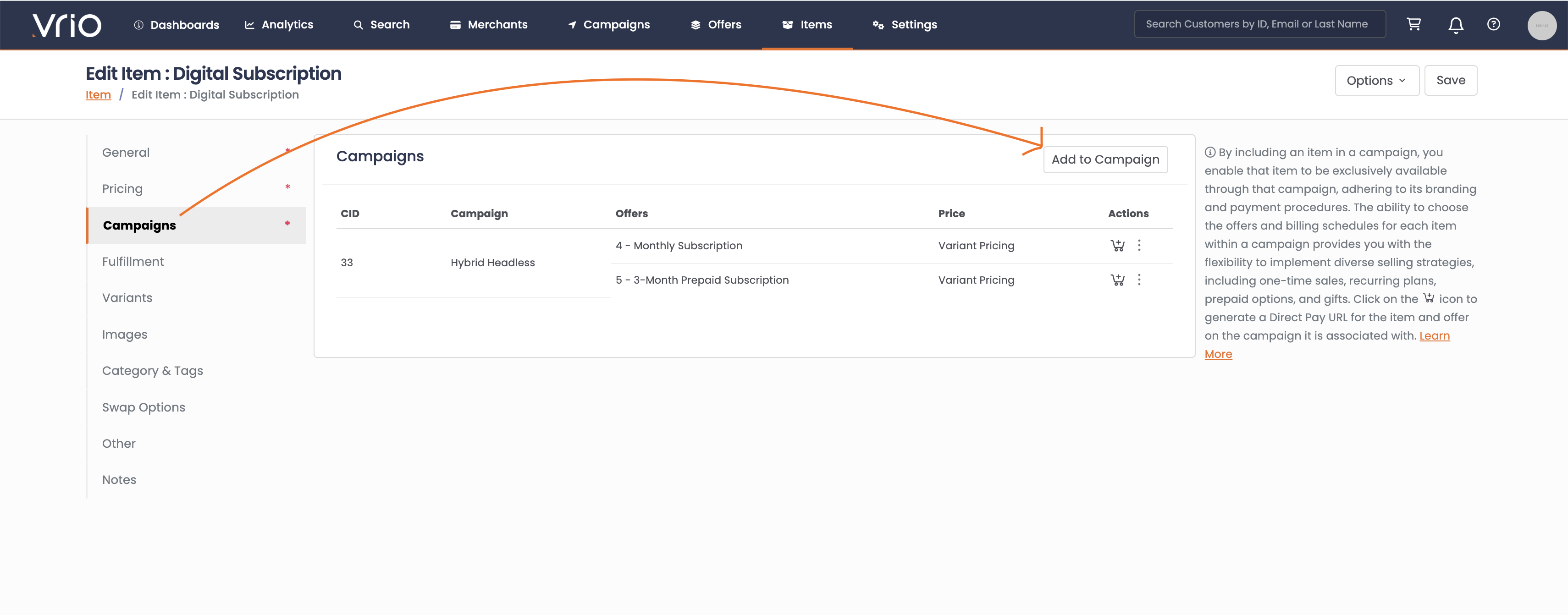Open the user avatar menu
This screenshot has height=615, width=1568.
pos(1541,26)
